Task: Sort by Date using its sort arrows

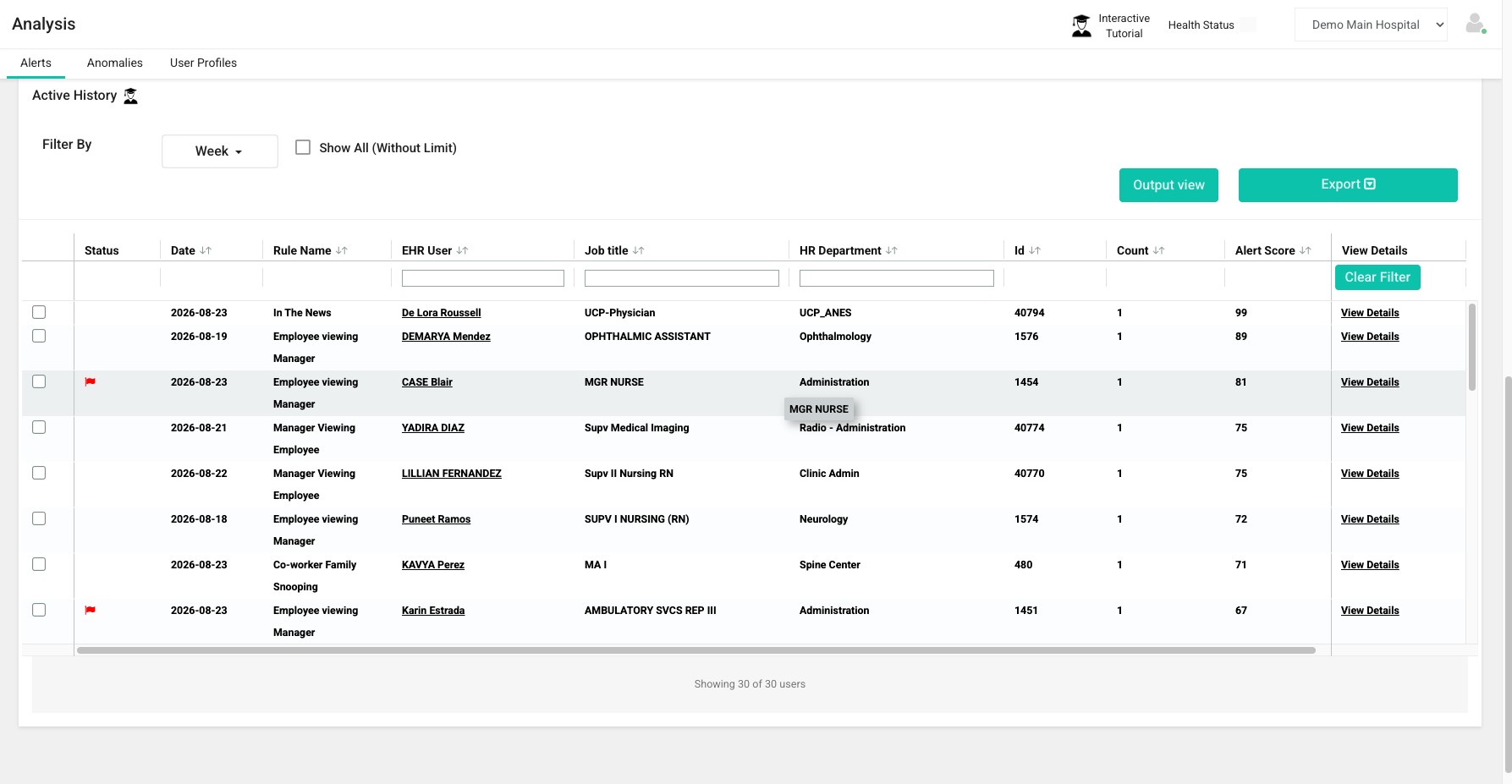Action: pos(206,250)
